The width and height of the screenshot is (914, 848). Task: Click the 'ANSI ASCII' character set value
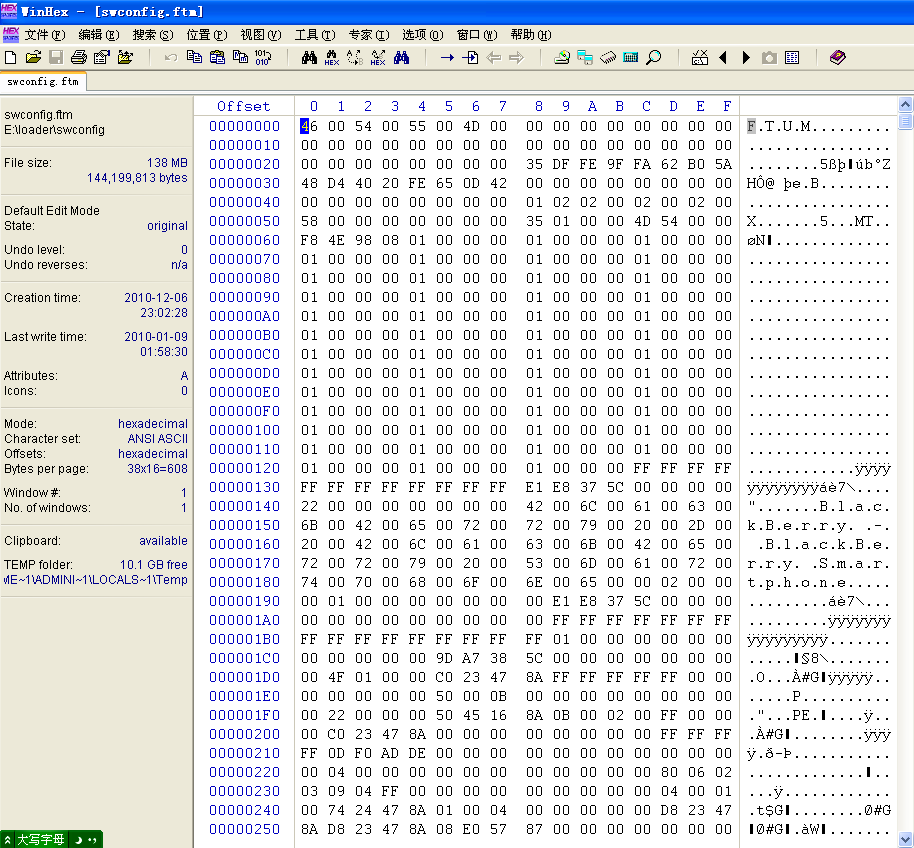[x=157, y=439]
